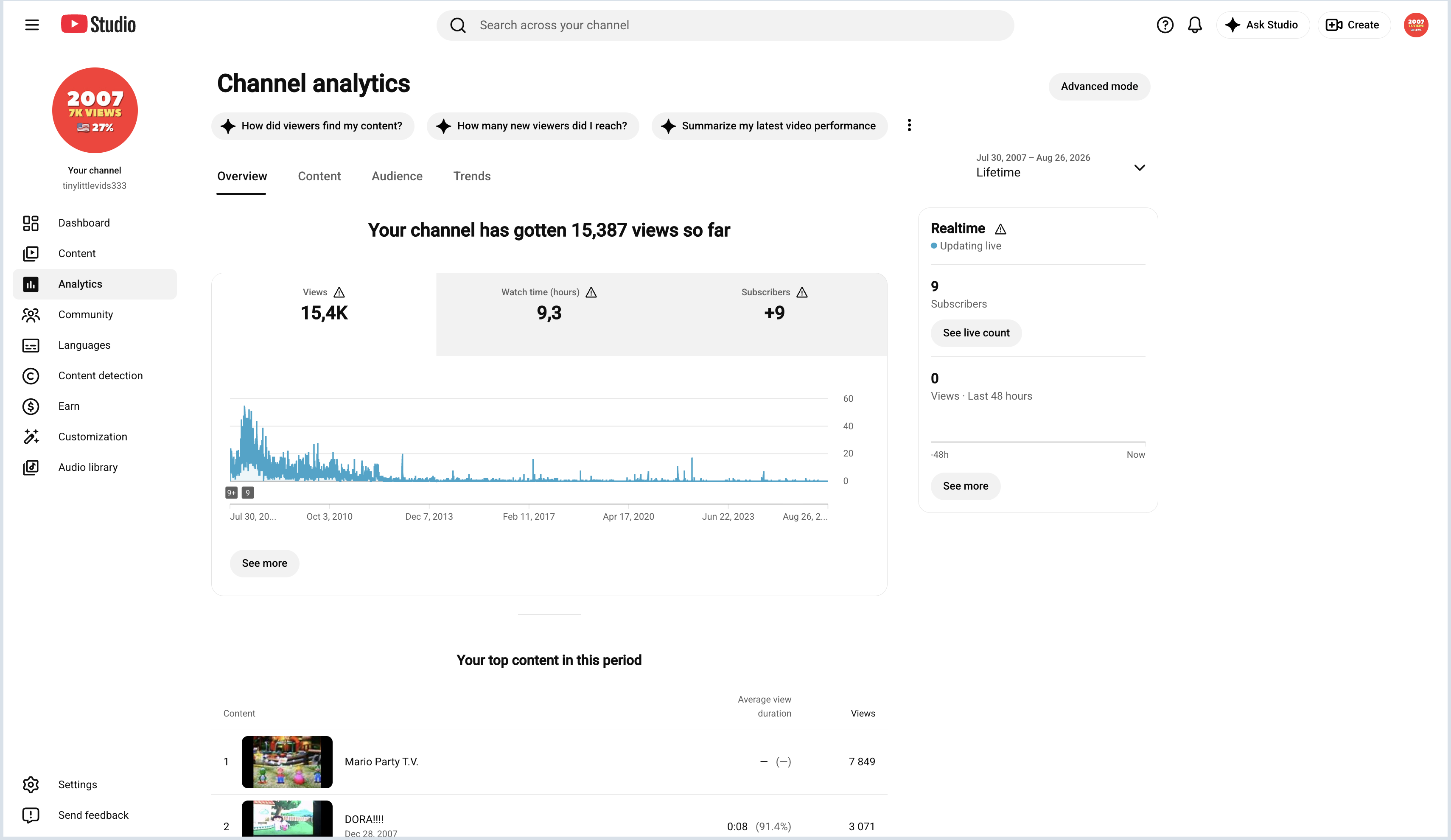The image size is (1451, 840).
Task: Click the large channel profile picture
Action: coord(95,110)
